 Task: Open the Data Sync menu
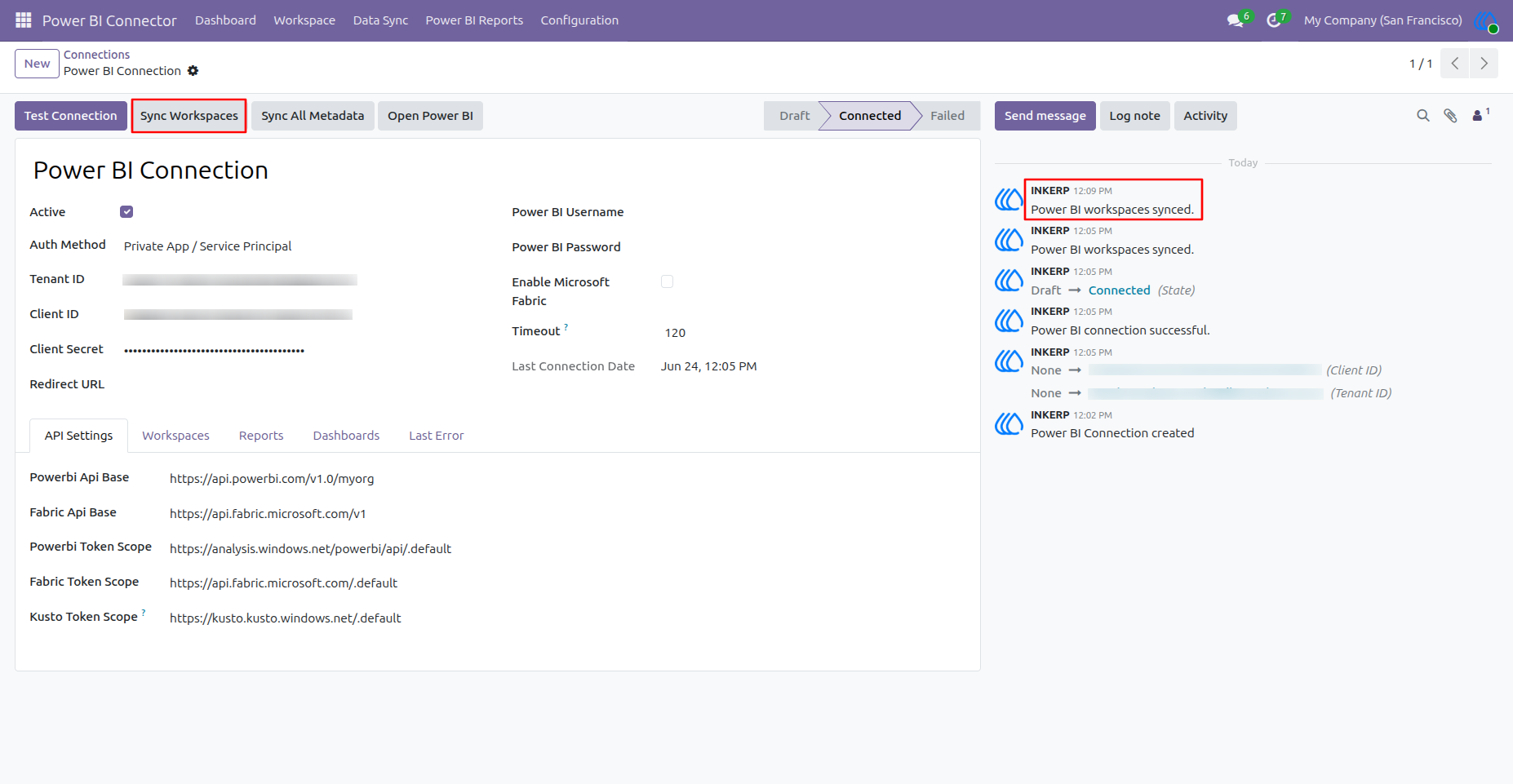pos(380,20)
